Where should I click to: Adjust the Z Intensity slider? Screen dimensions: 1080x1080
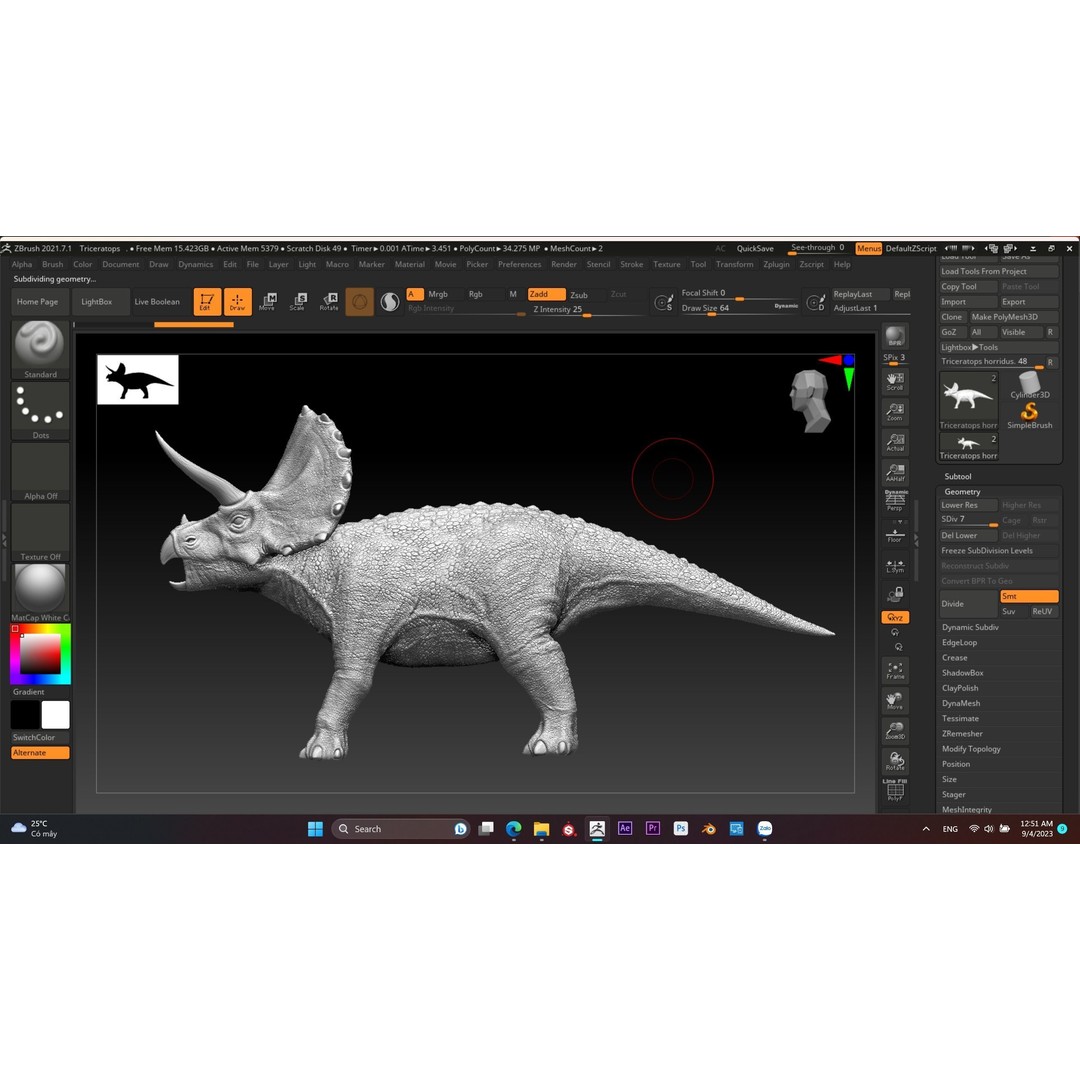click(x=587, y=309)
